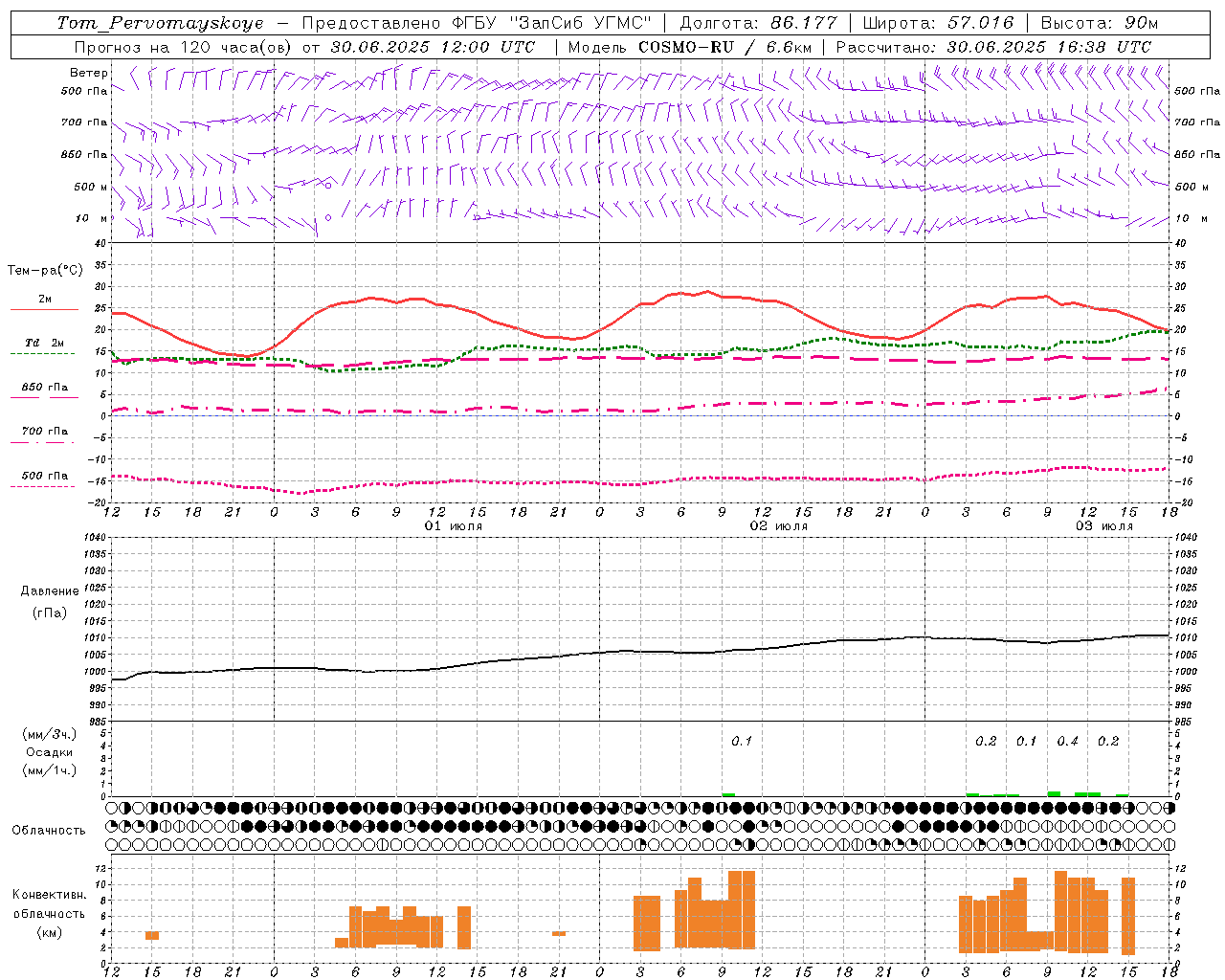Click the 'Тем-ра(°C)' temperature panel label
The image size is (1225, 980).
[45, 271]
